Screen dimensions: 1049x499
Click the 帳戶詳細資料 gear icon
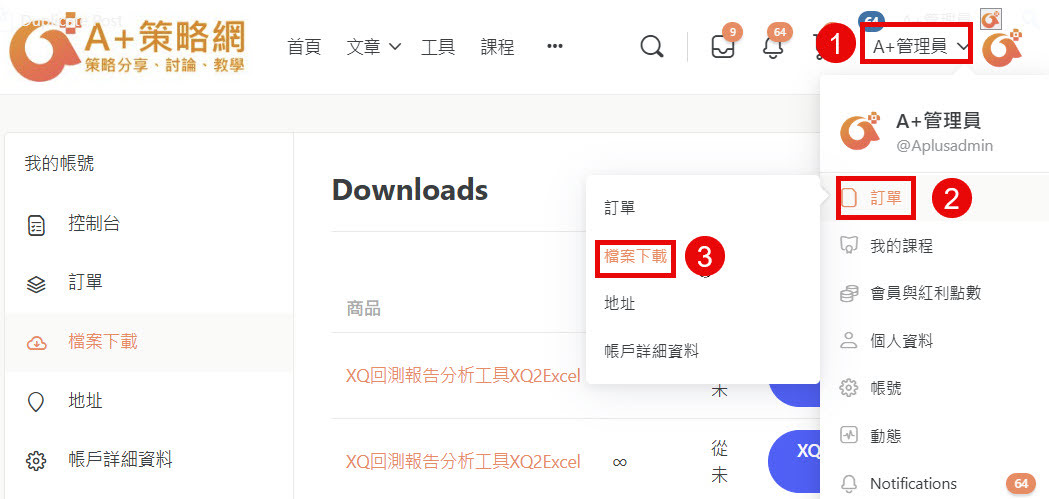36,461
